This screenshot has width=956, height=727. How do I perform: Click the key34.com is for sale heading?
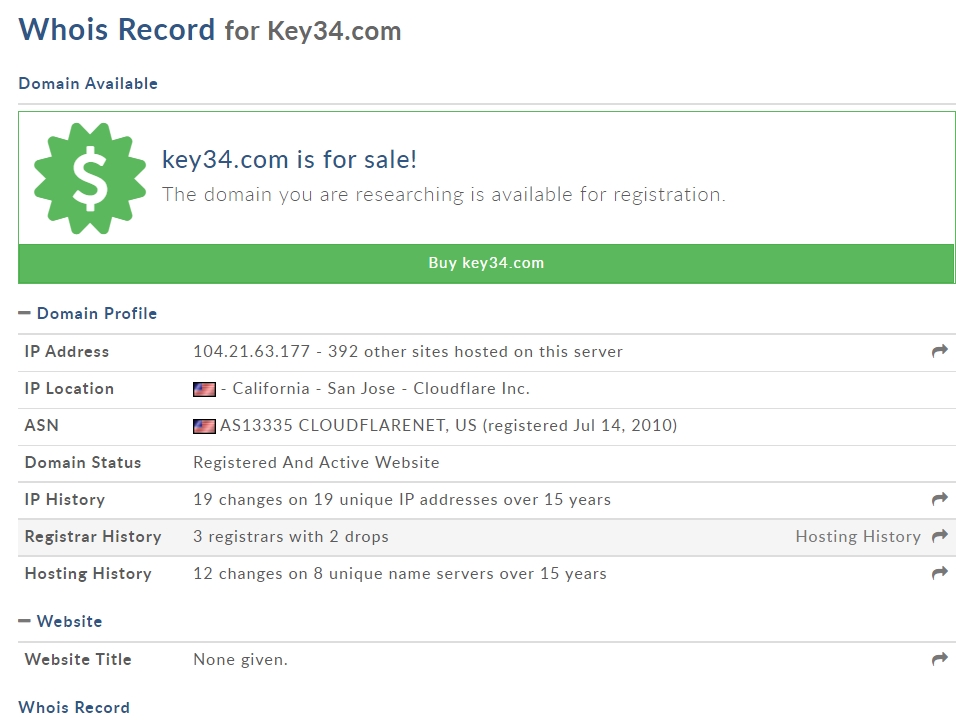[x=289, y=159]
